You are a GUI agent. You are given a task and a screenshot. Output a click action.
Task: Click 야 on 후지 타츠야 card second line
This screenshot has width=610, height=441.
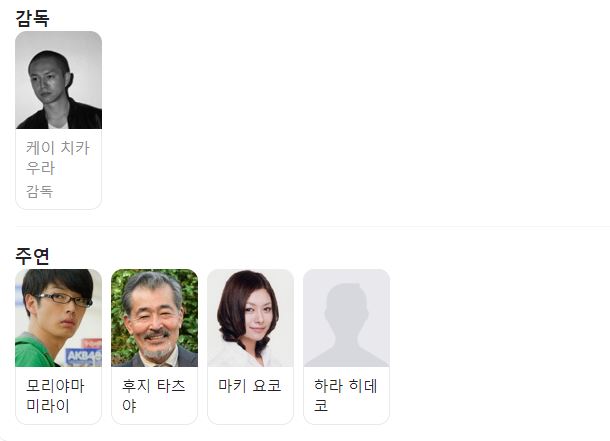(x=129, y=406)
